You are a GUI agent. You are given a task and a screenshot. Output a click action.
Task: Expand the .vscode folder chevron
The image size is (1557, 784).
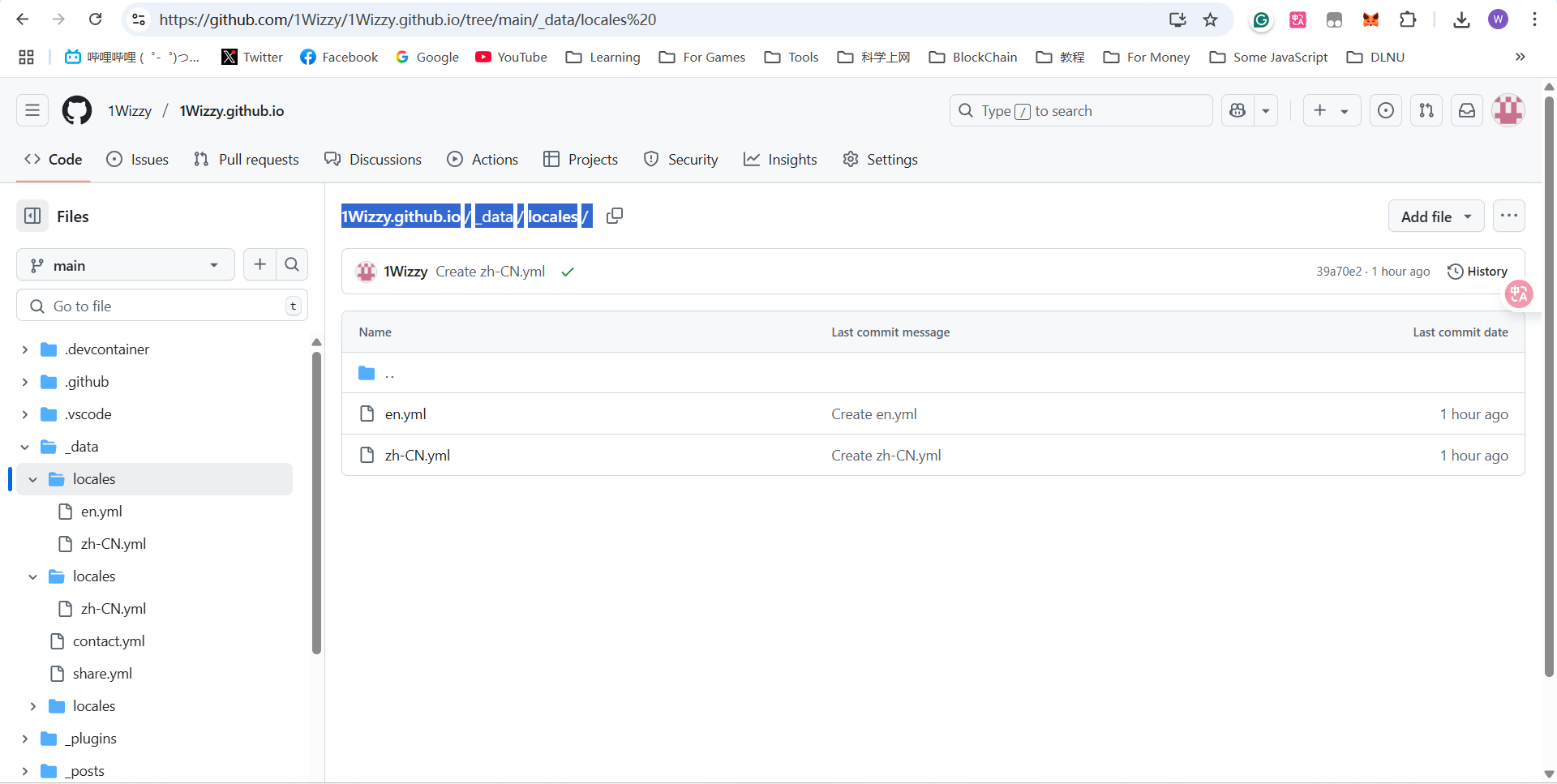24,414
